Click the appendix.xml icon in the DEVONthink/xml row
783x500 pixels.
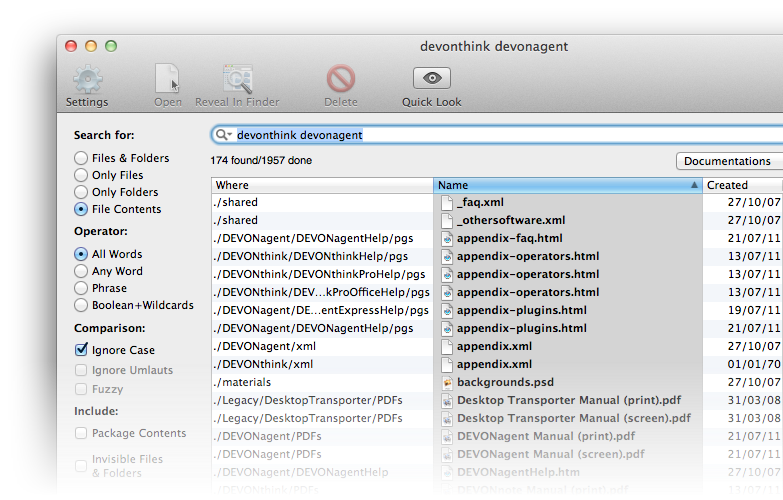(447, 364)
